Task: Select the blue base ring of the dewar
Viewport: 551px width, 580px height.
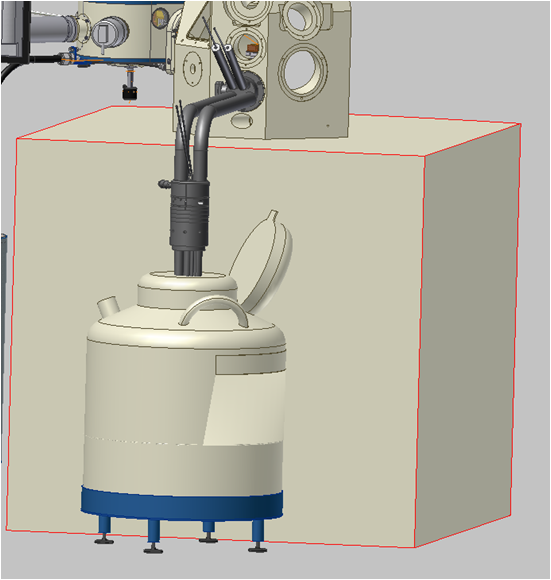Action: coord(182,504)
